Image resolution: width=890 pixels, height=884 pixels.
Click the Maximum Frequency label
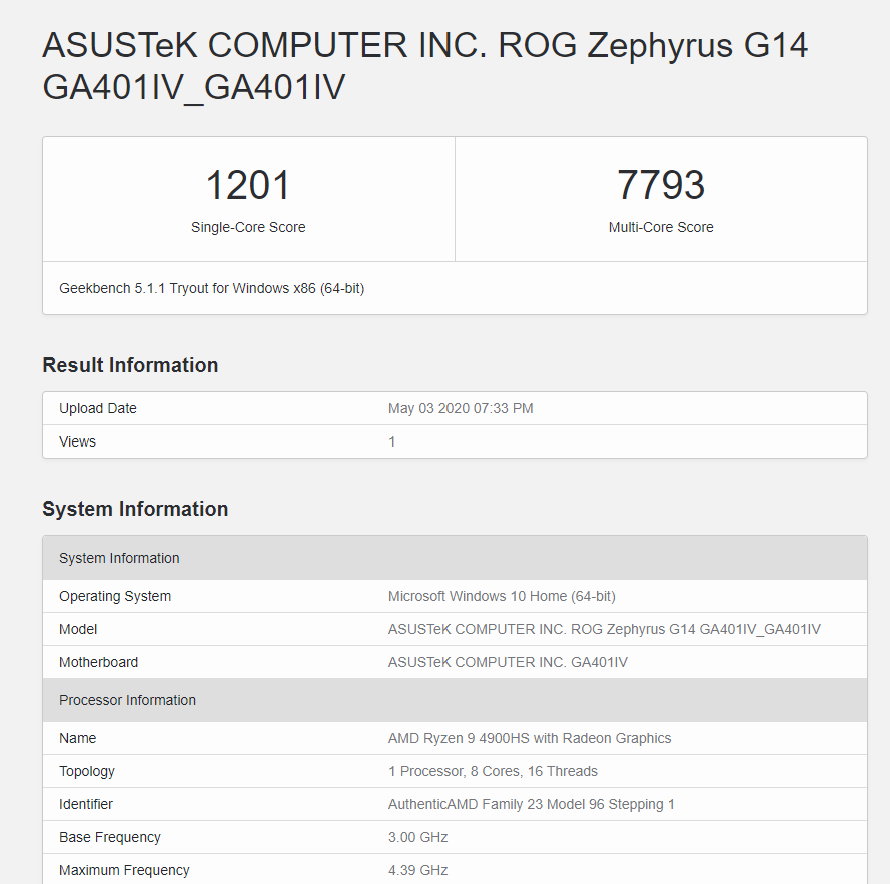(124, 870)
